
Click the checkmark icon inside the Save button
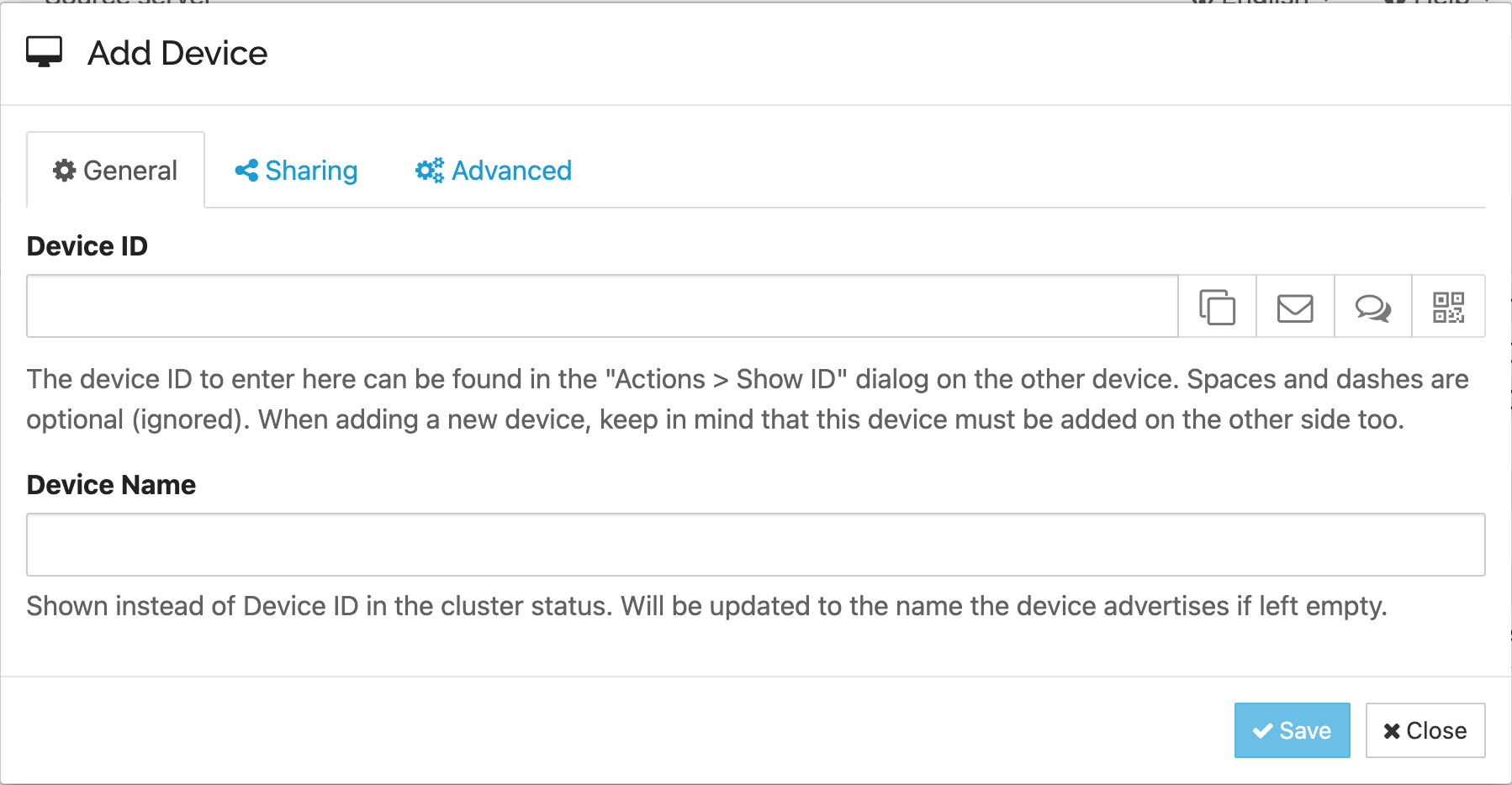[1262, 731]
